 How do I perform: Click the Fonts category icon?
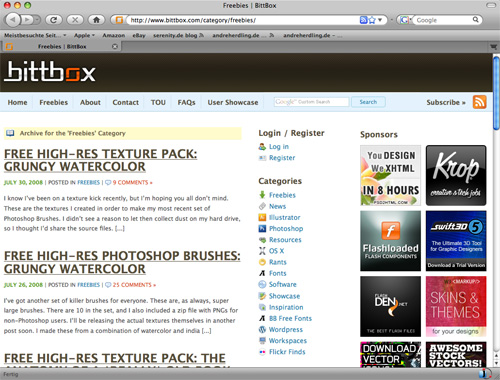pos(262,273)
